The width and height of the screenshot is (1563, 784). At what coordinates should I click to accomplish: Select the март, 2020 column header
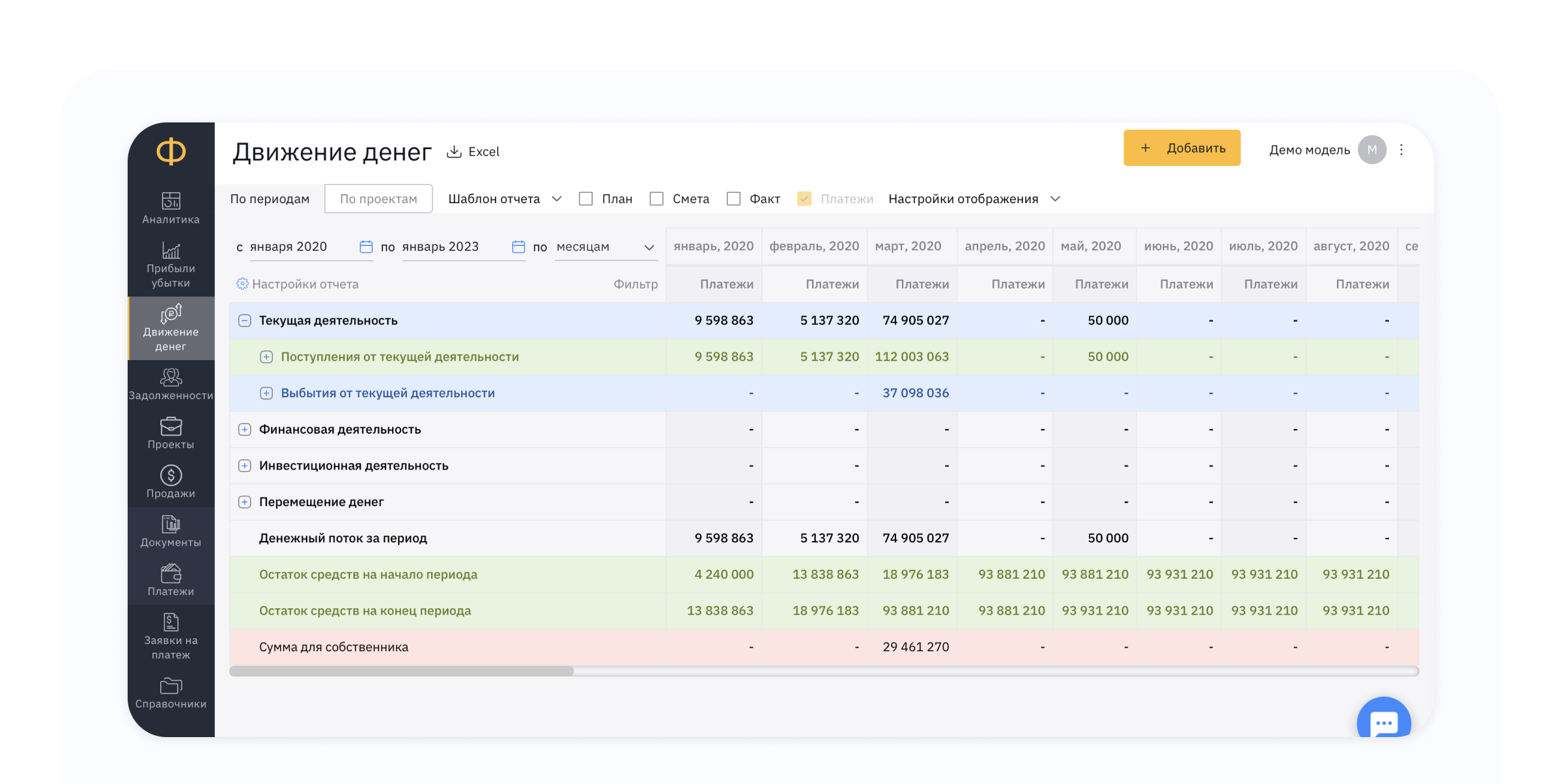pyautogui.click(x=912, y=246)
